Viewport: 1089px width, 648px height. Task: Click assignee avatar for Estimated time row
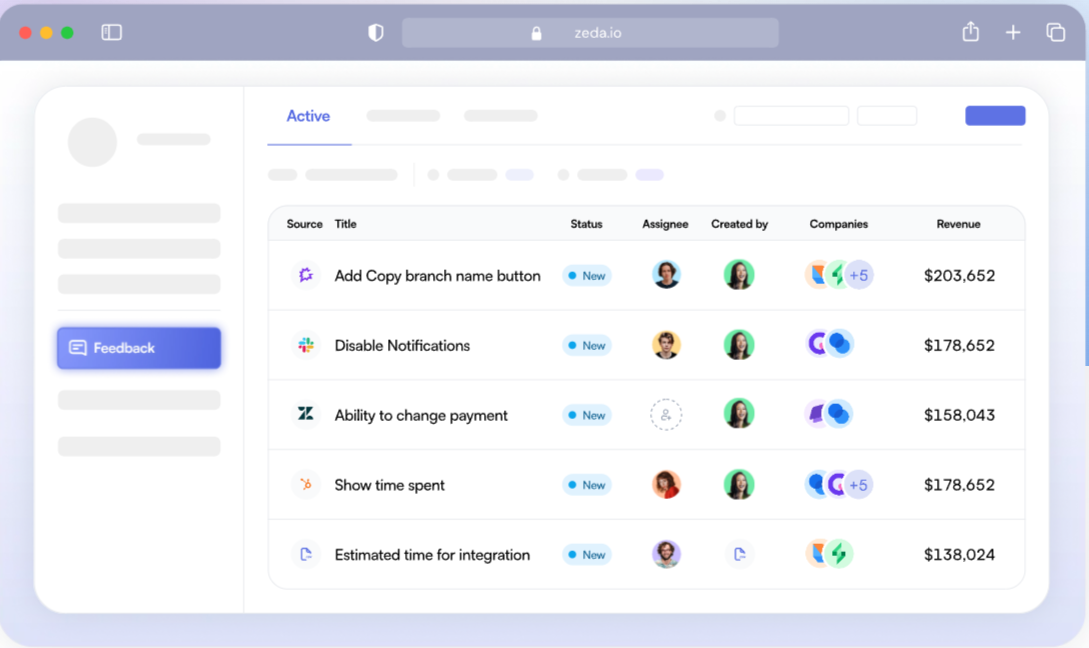tap(666, 554)
